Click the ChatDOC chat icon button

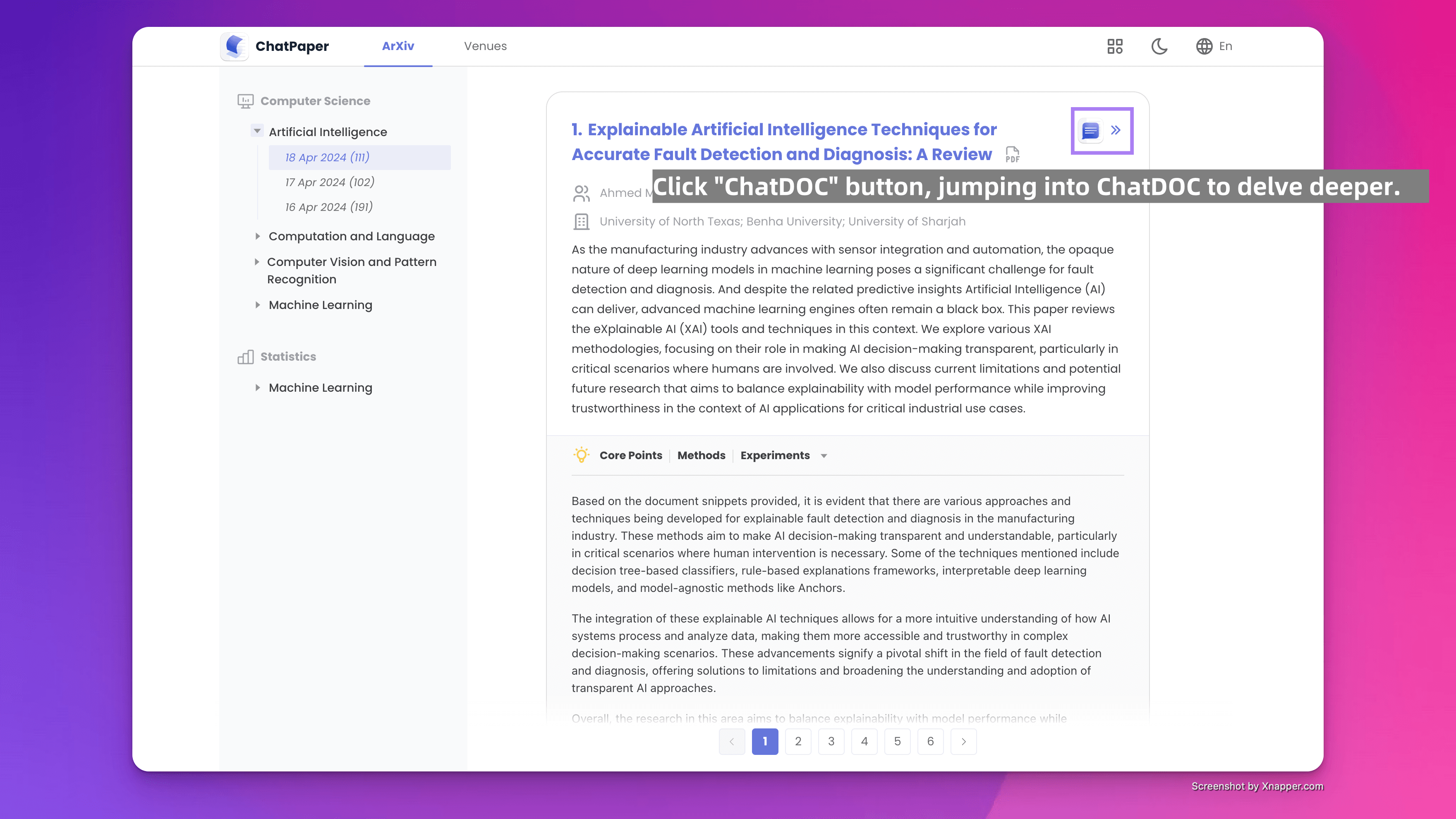pos(1090,131)
